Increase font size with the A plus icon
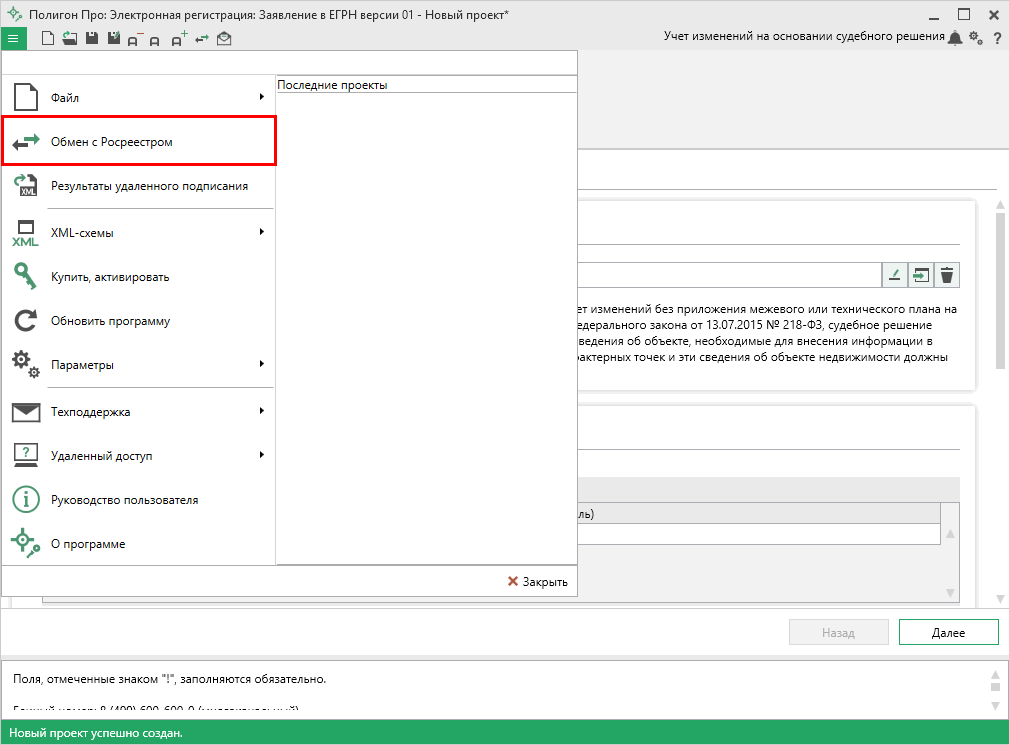 click(x=179, y=39)
